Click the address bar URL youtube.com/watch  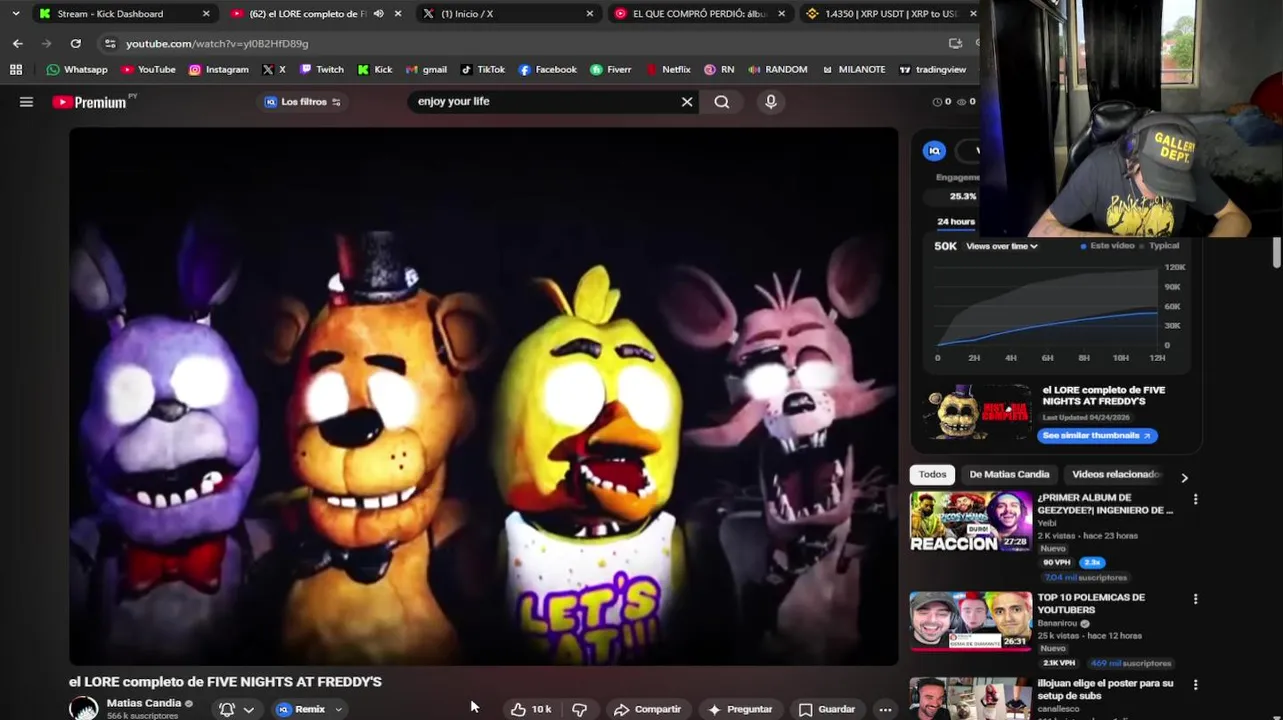coord(217,44)
